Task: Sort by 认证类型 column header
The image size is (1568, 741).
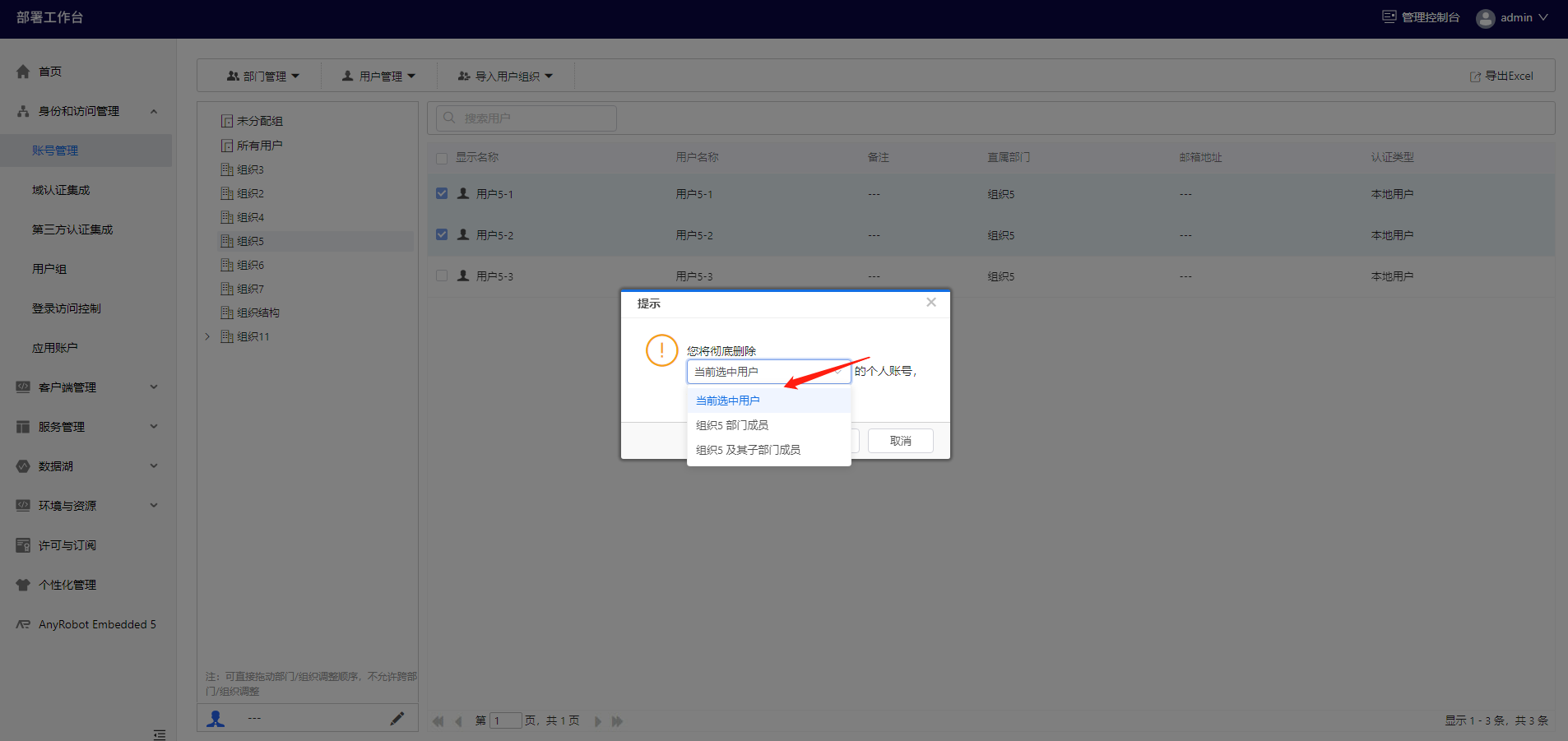Action: [x=1392, y=157]
